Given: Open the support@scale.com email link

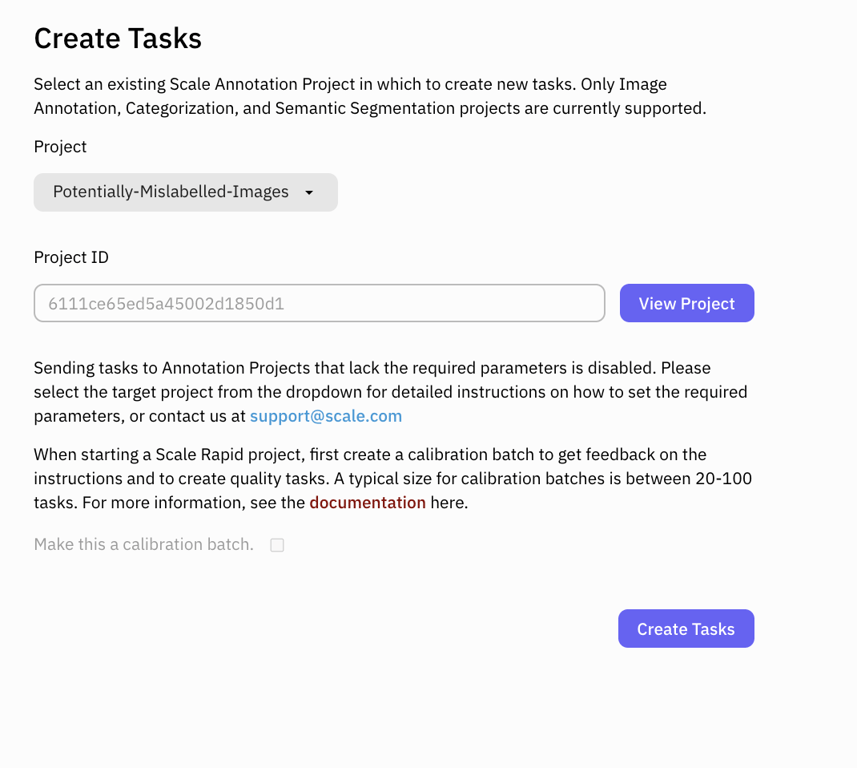Looking at the screenshot, I should pos(326,416).
